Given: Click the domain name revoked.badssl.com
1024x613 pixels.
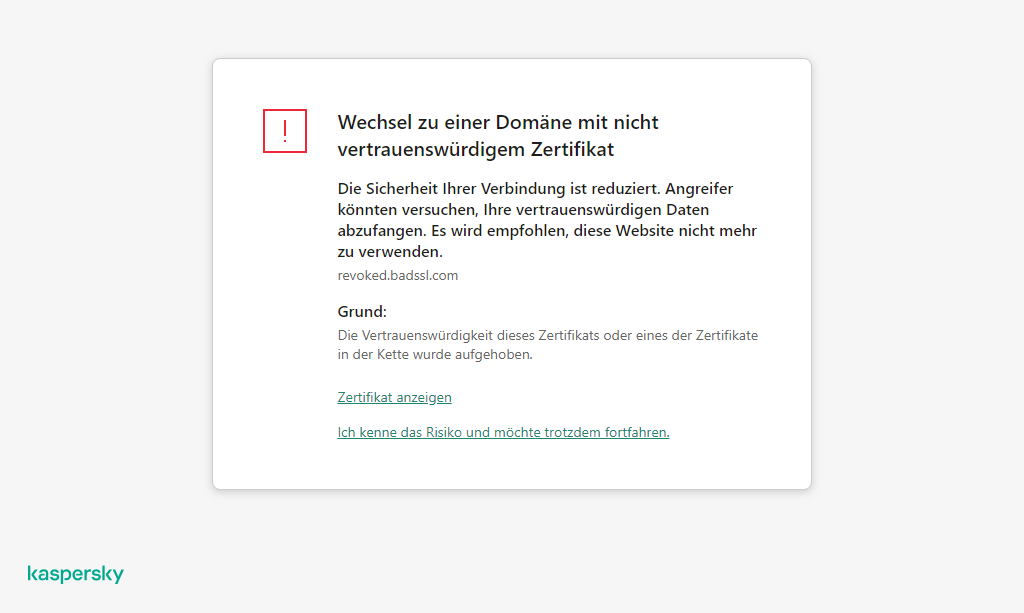Looking at the screenshot, I should [x=397, y=275].
